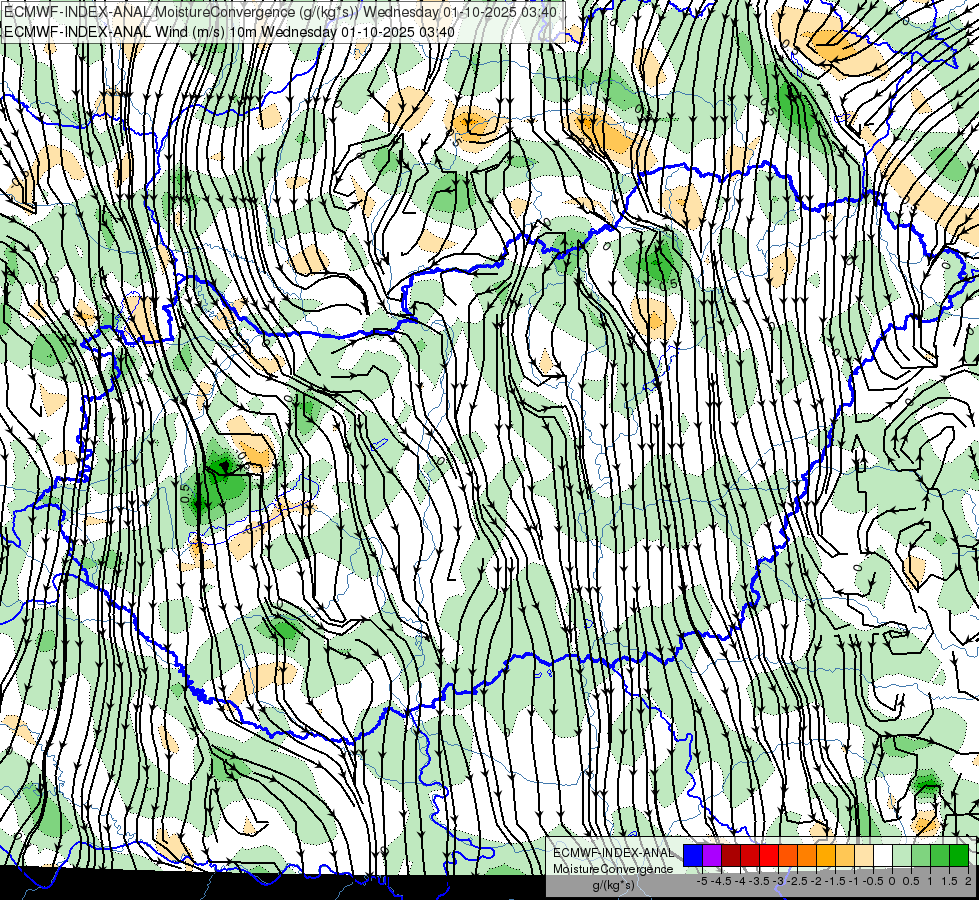Click the legend tick value -4.5
Image resolution: width=979 pixels, height=900 pixels.
(x=722, y=881)
